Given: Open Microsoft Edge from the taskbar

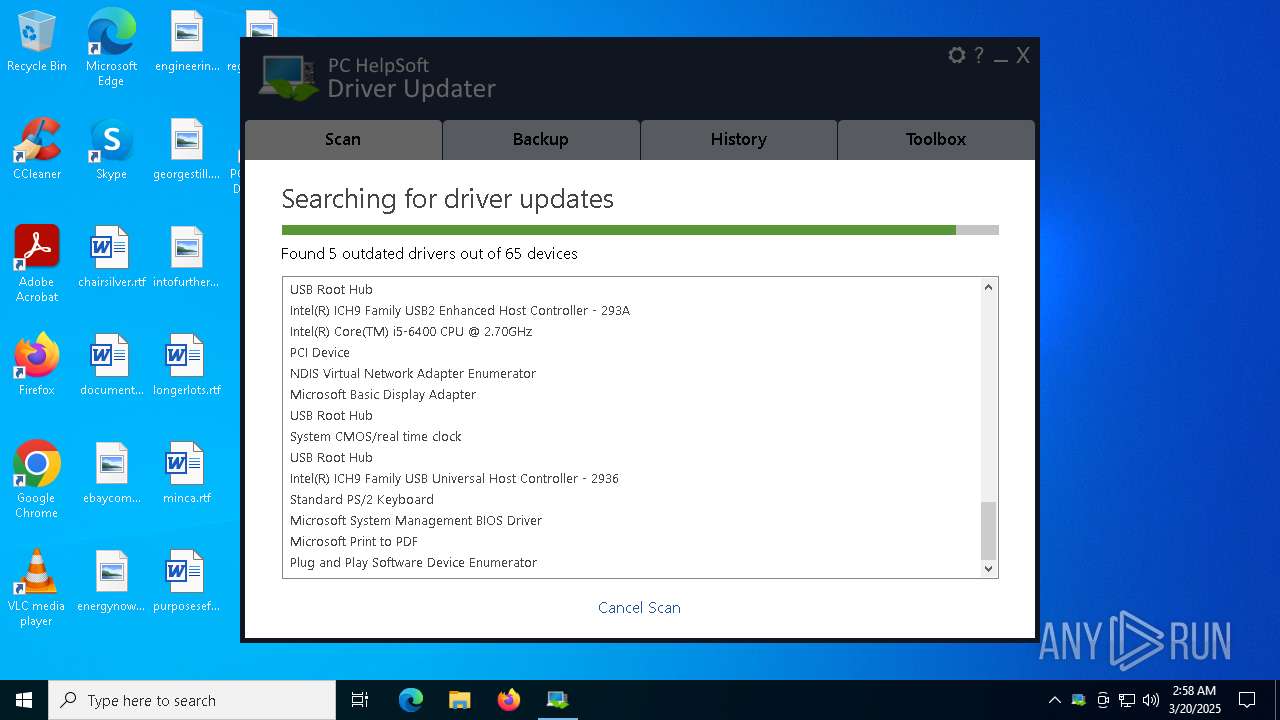Looking at the screenshot, I should point(411,700).
